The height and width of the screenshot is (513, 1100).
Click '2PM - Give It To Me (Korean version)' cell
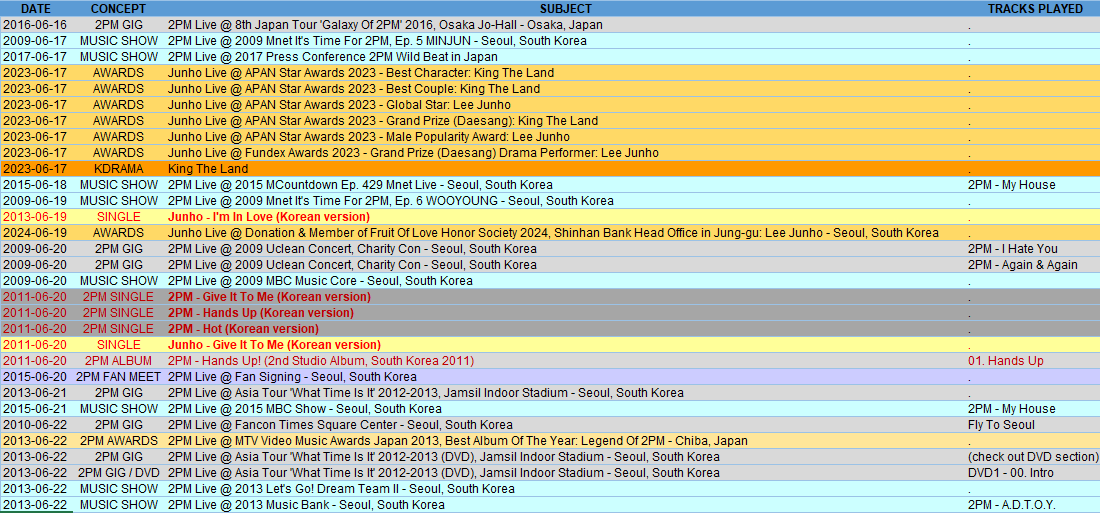565,297
